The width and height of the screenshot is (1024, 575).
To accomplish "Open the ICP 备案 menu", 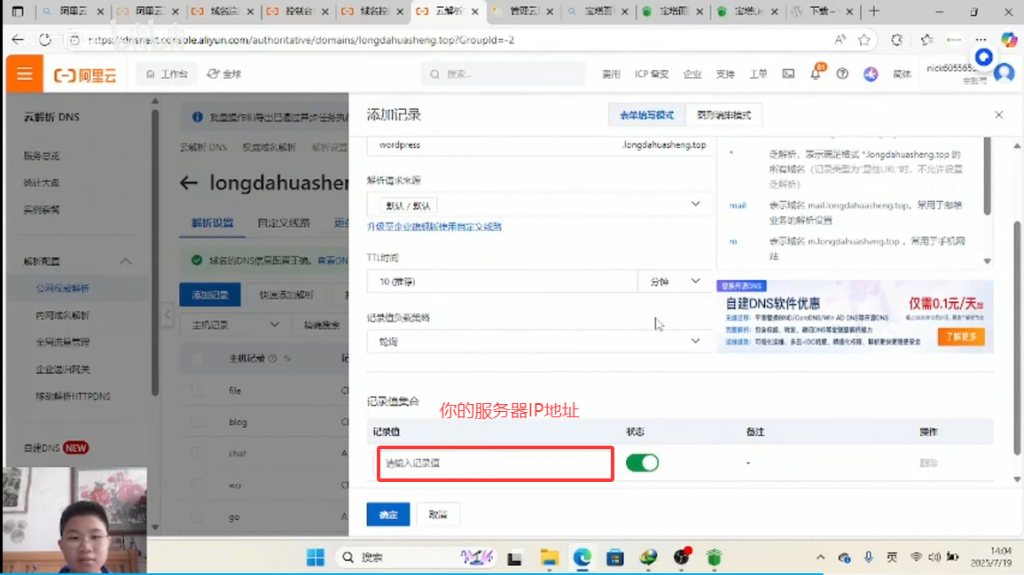I will [651, 74].
